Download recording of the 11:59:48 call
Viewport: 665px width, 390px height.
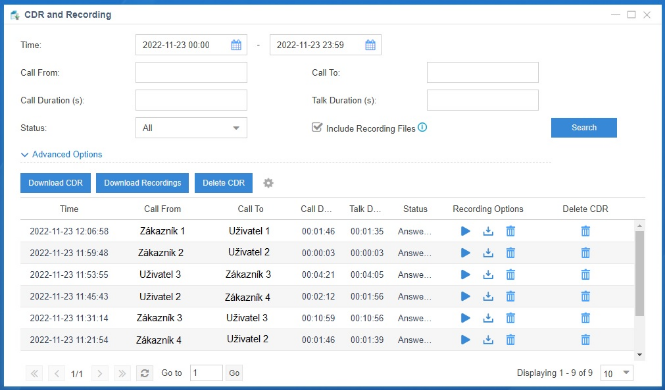click(x=488, y=253)
